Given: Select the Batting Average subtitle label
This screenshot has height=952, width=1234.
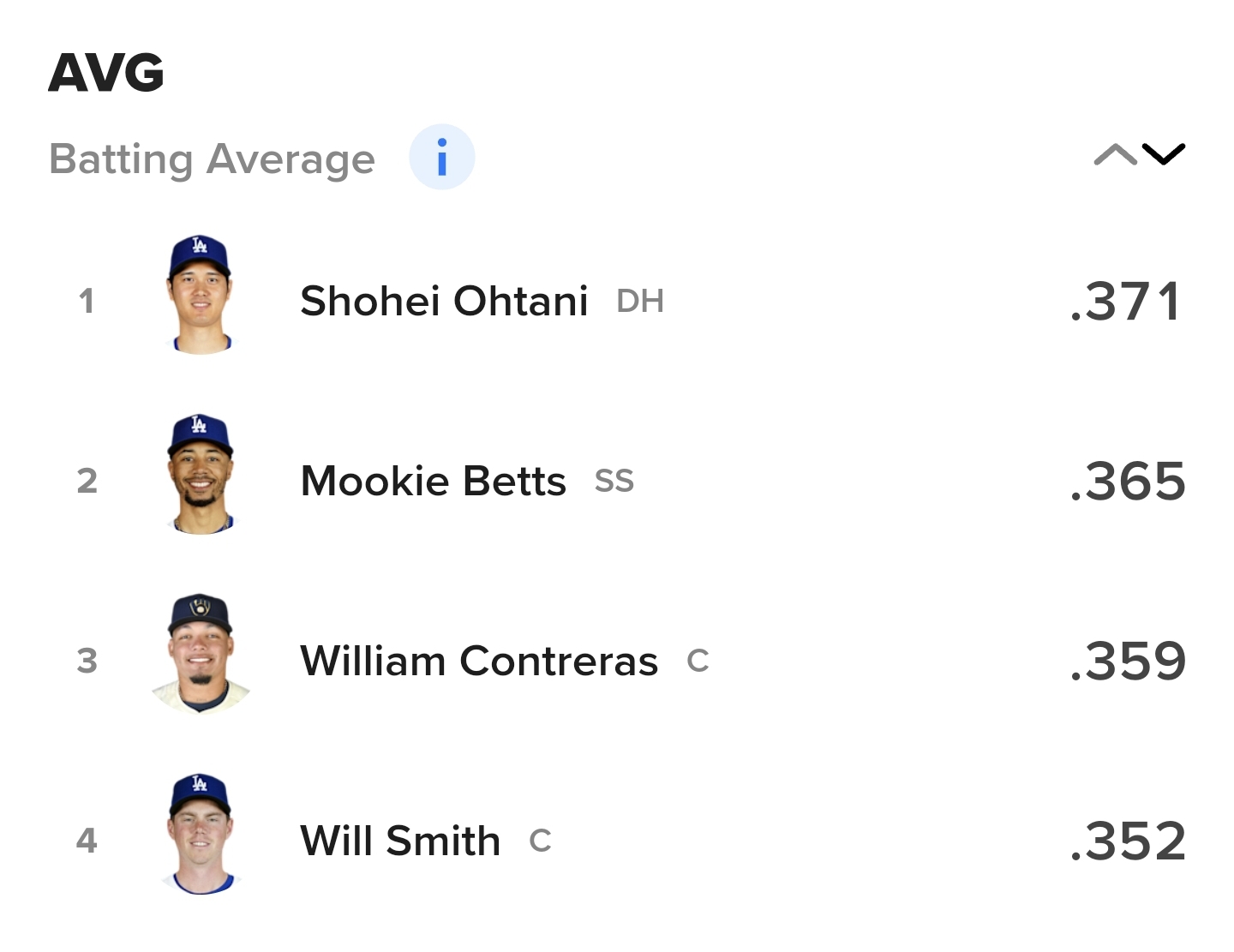Looking at the screenshot, I should pyautogui.click(x=213, y=159).
